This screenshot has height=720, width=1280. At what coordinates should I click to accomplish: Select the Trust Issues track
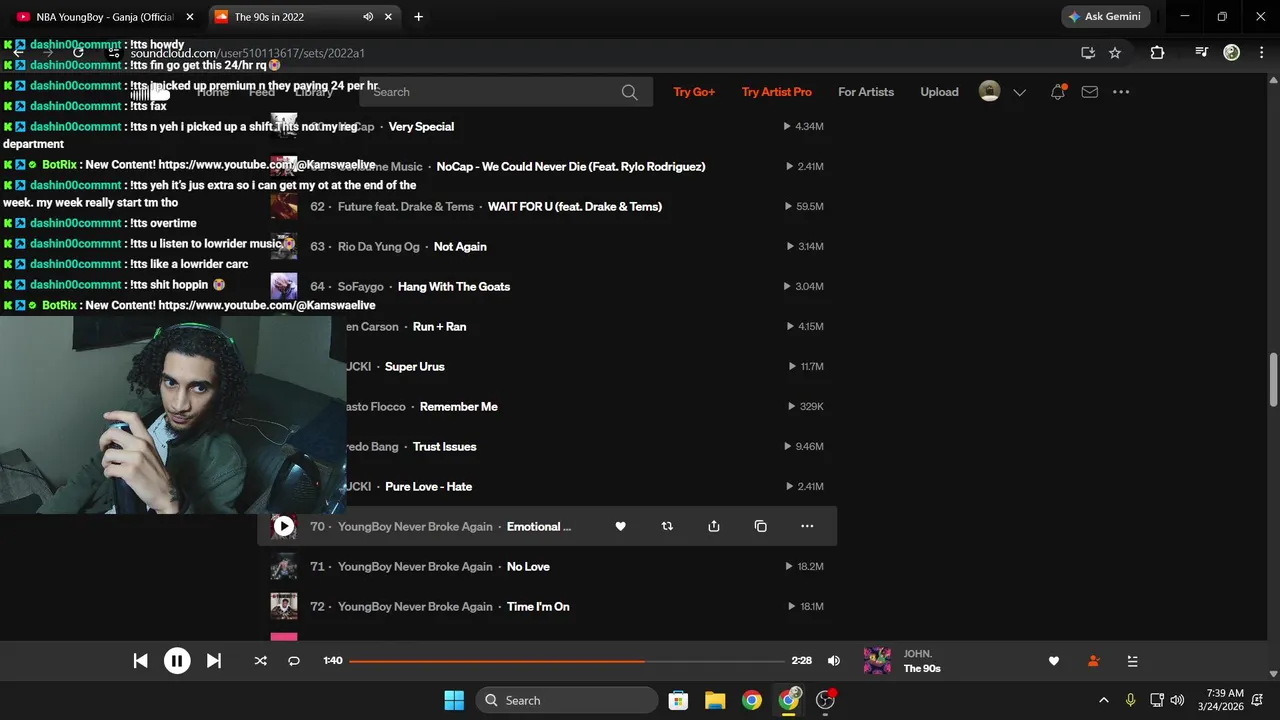445,447
